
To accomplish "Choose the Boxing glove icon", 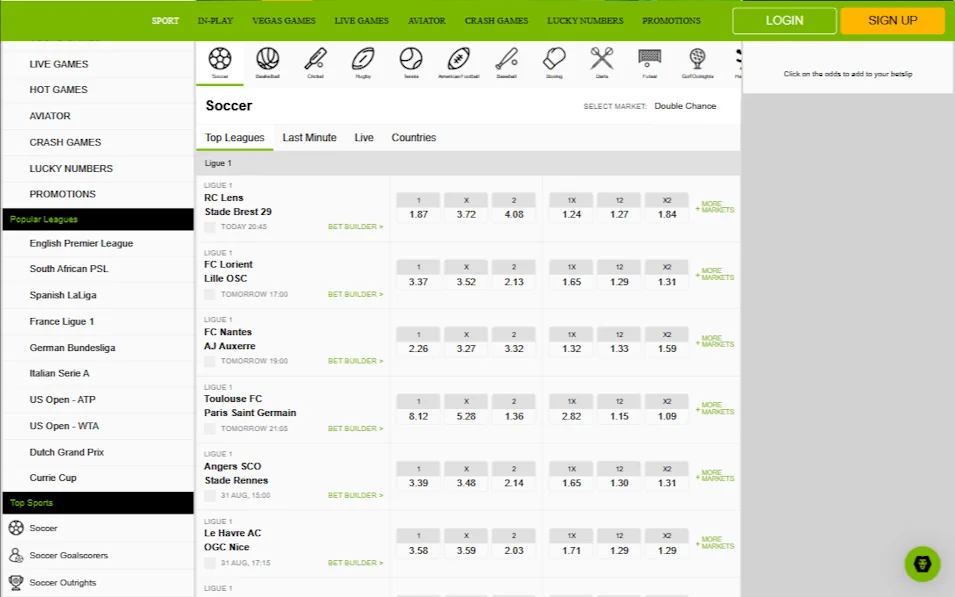I will tap(554, 59).
